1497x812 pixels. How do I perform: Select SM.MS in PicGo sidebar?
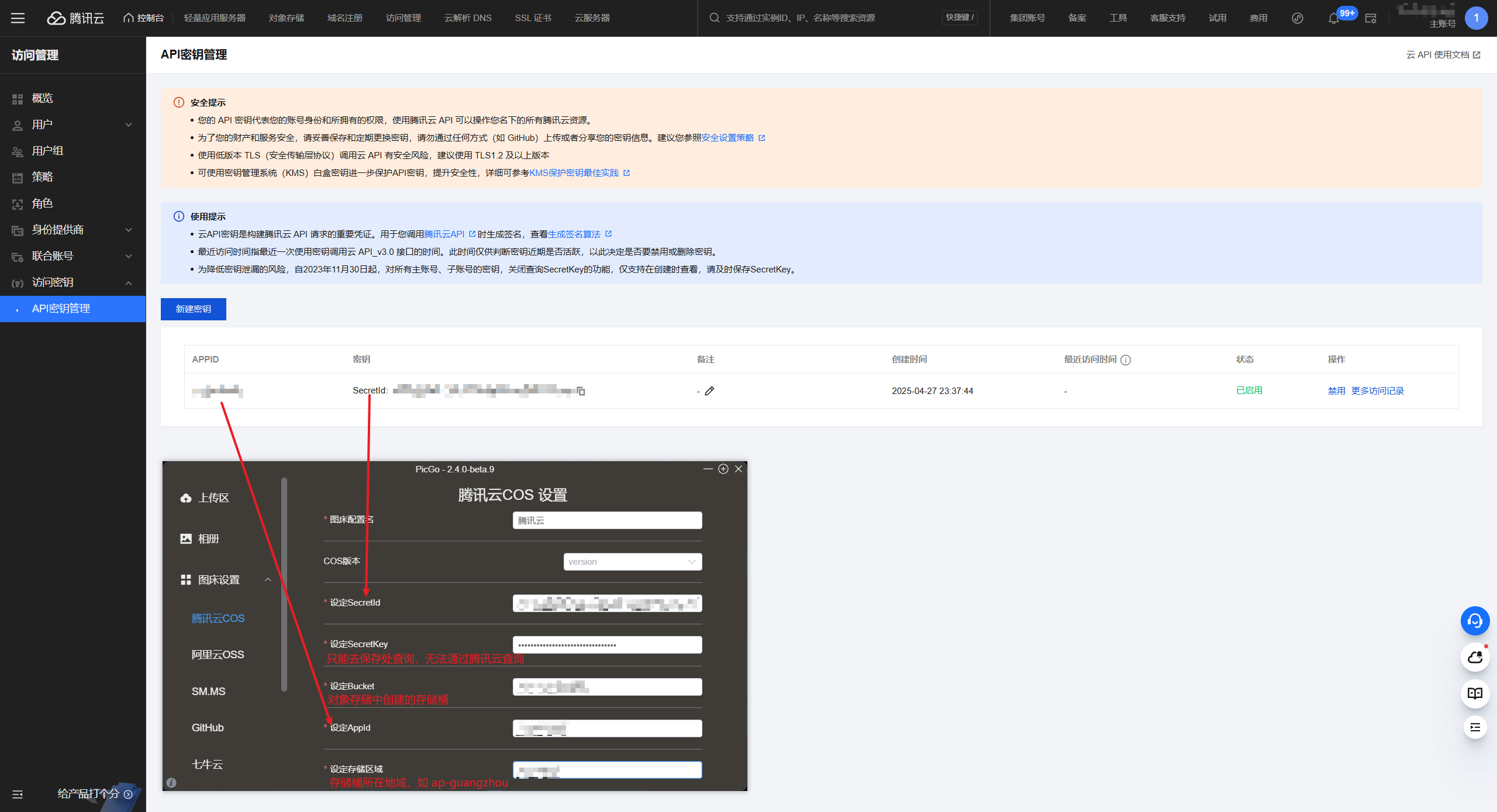208,692
